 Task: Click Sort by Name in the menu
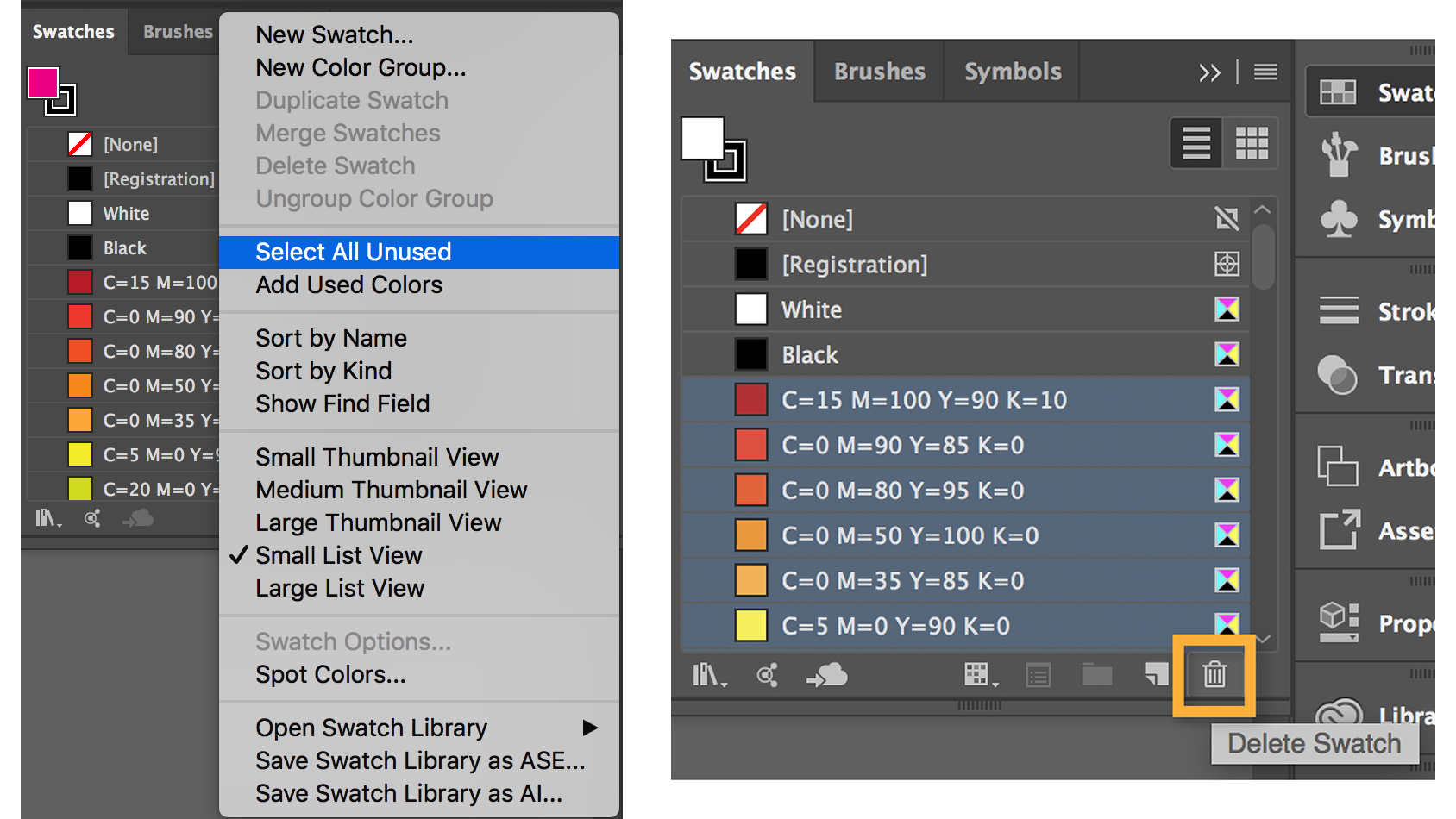[331, 338]
